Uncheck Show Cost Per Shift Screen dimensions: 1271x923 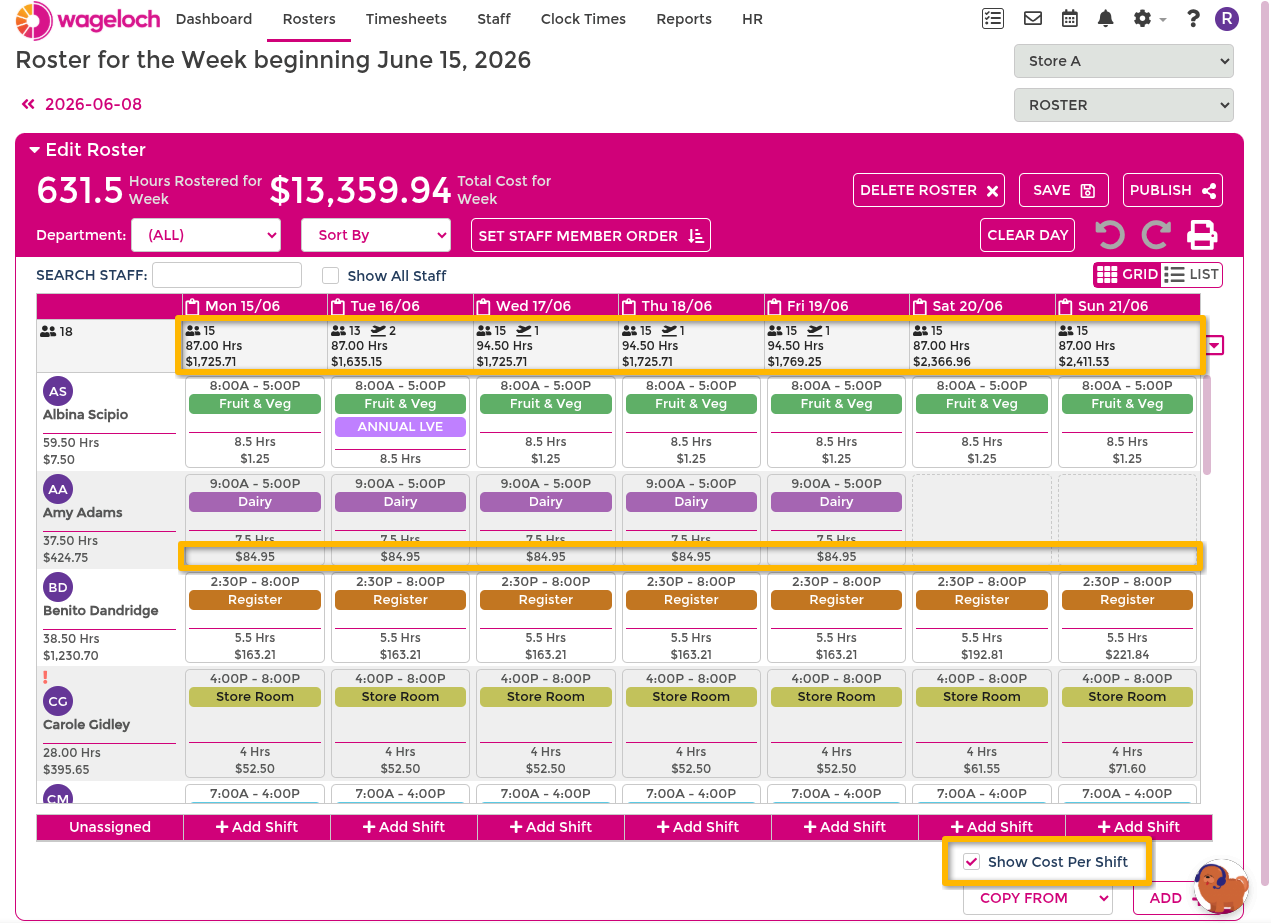pyautogui.click(x=971, y=862)
